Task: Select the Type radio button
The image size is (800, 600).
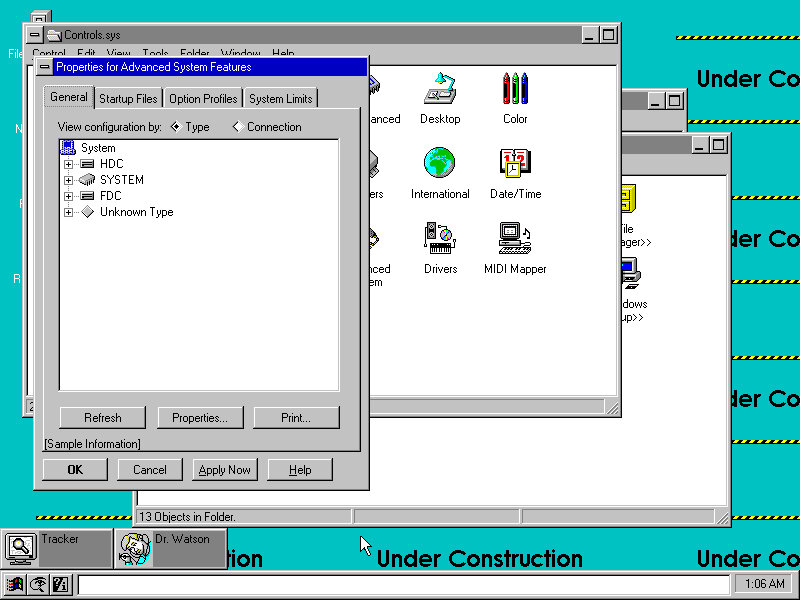Action: 176,127
